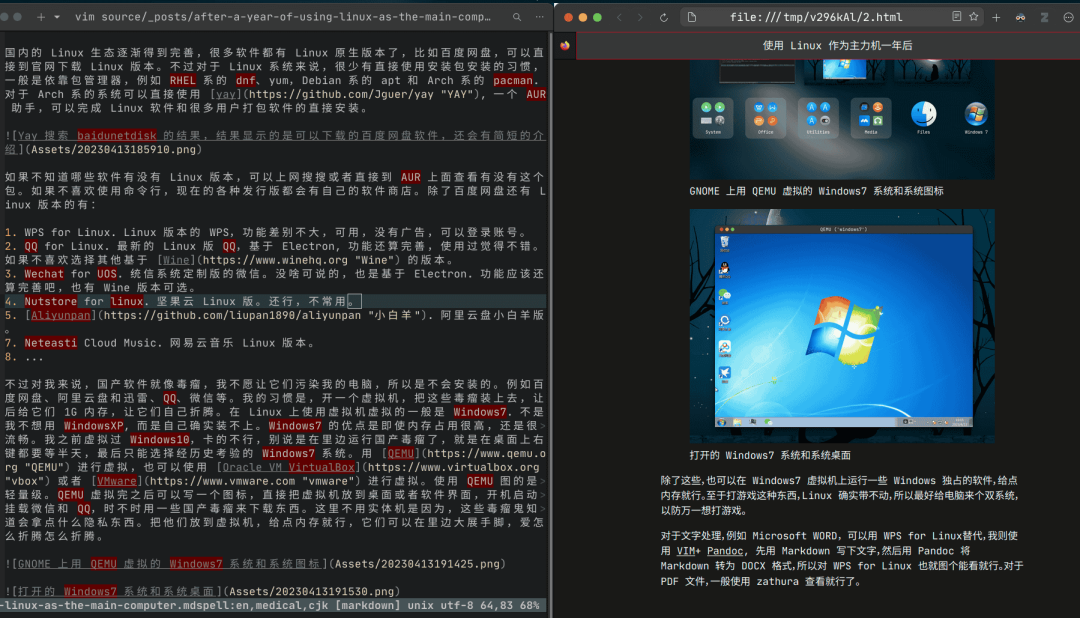Viewport: 1080px width, 618px height.
Task: Click the Wine link text in vim
Action: [176, 260]
